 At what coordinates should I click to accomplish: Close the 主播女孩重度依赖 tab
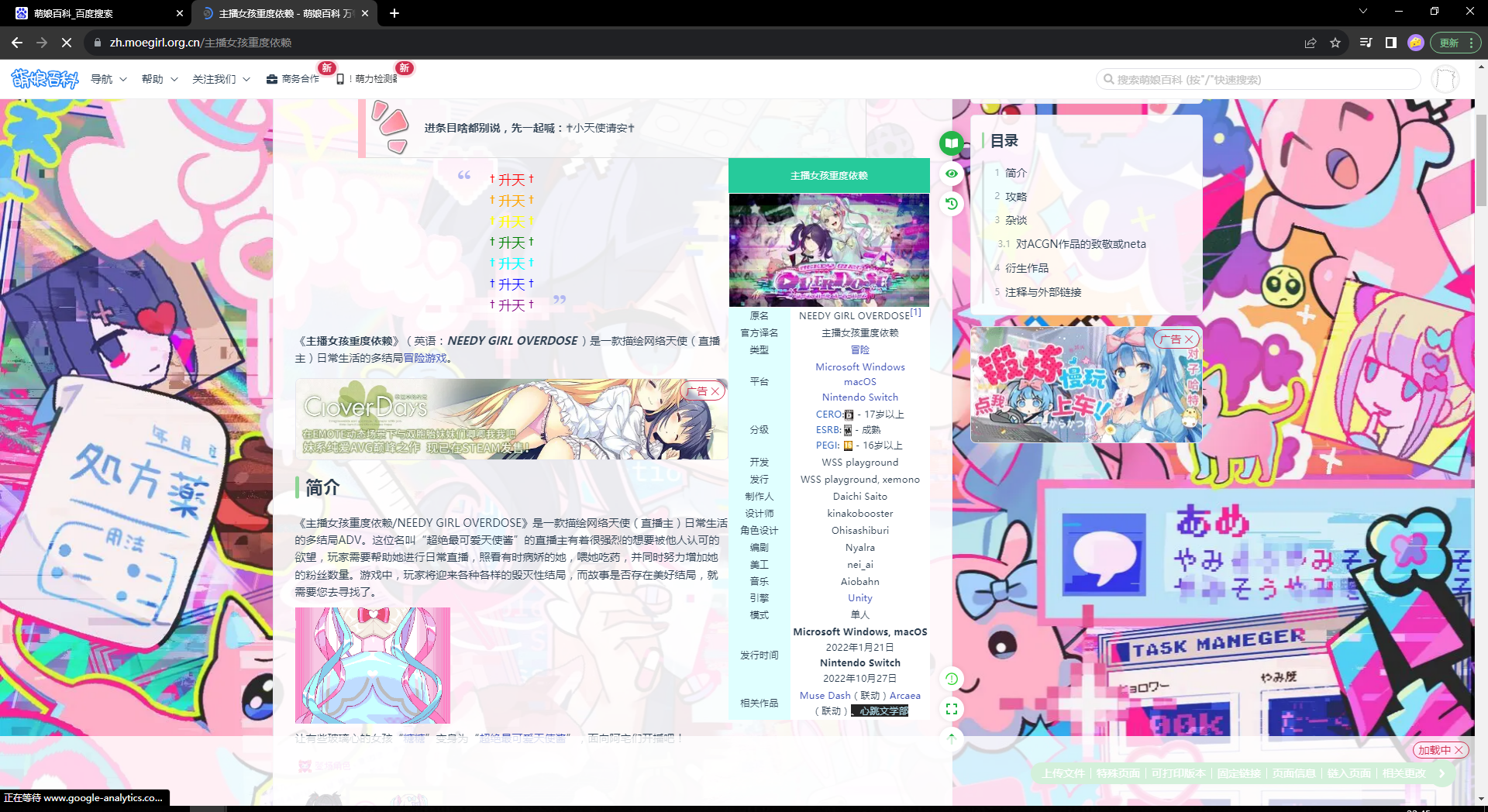365,13
